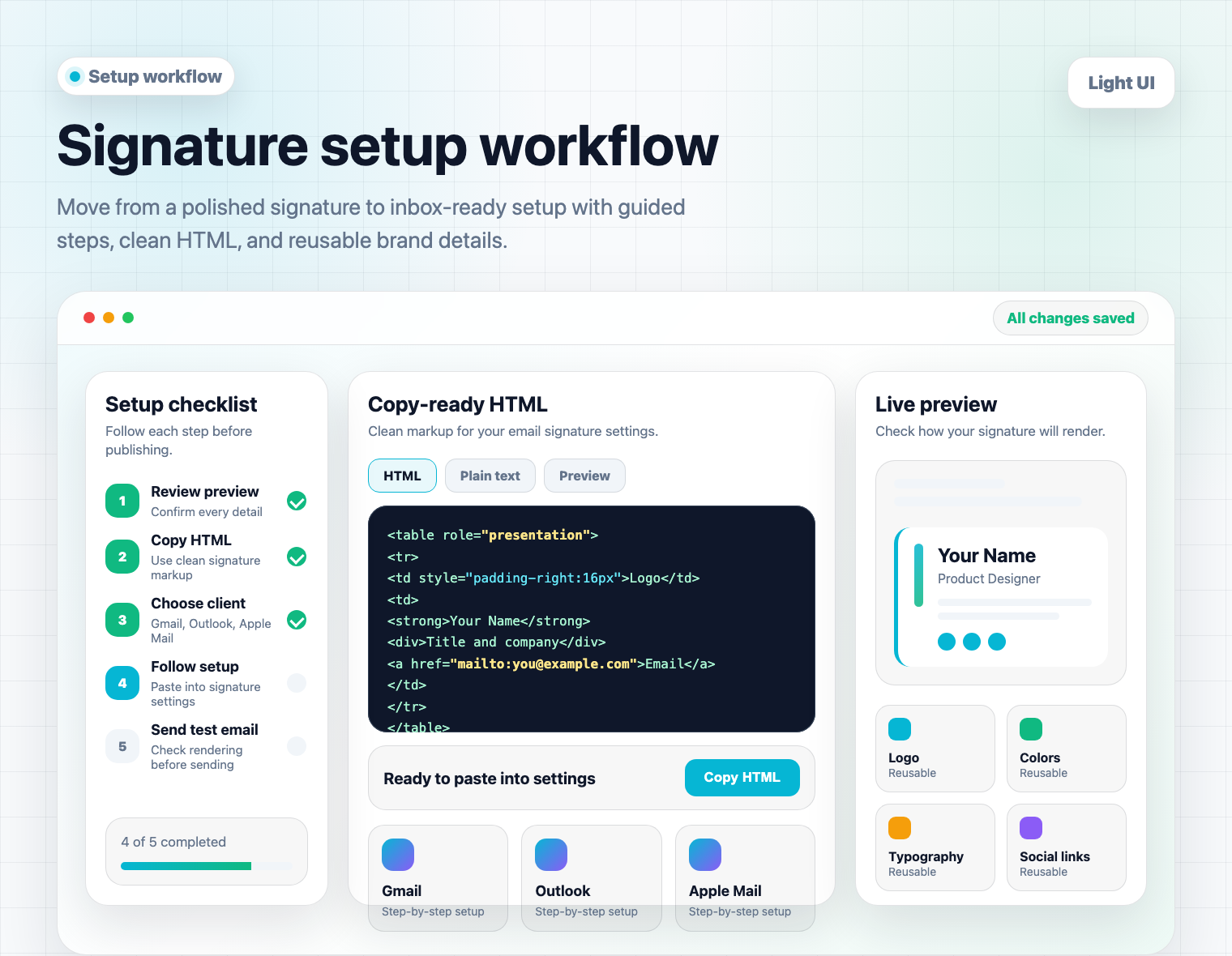Click the Apple Mail gradient icon

click(x=705, y=855)
